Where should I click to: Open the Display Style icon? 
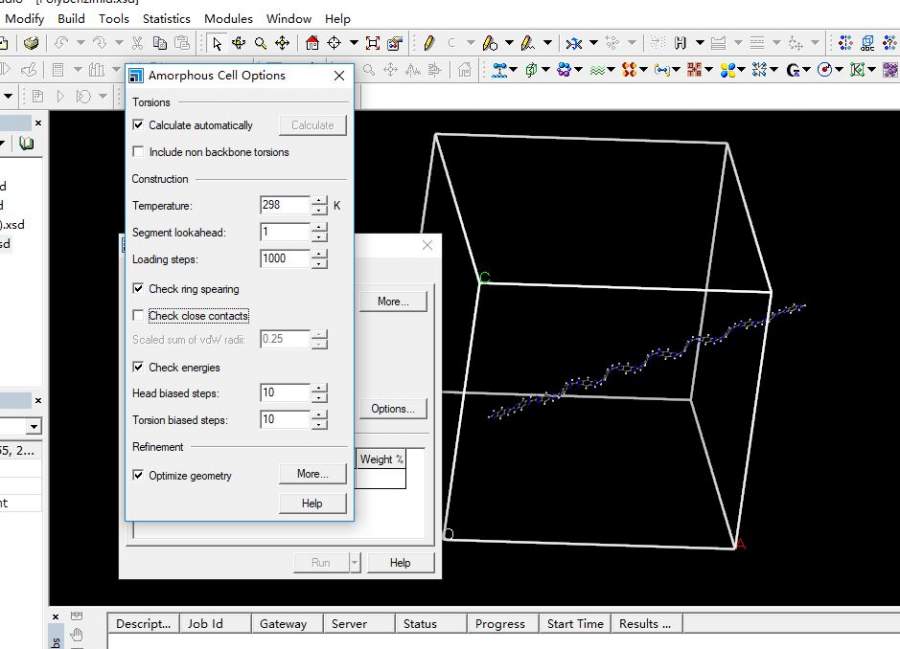click(394, 43)
